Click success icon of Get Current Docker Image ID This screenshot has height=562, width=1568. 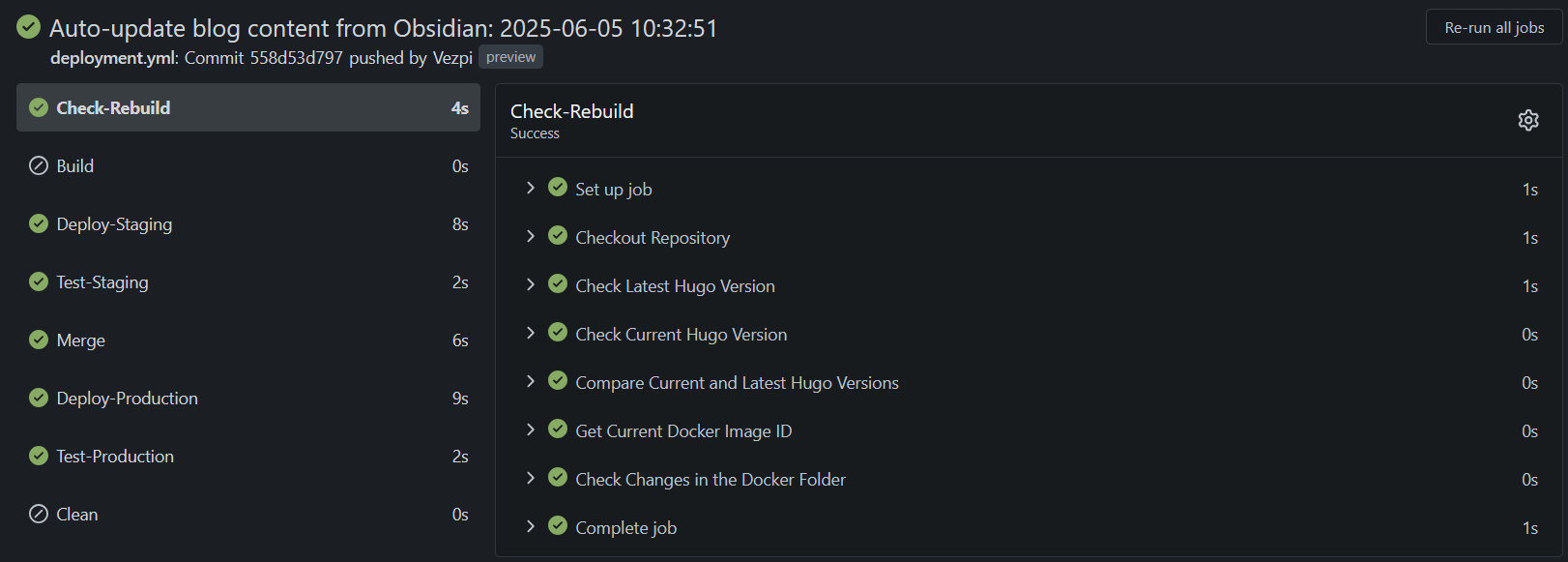click(558, 429)
